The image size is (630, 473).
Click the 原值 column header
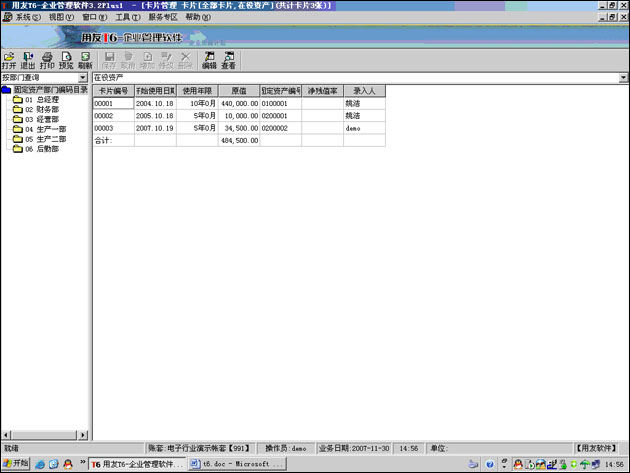(x=239, y=91)
